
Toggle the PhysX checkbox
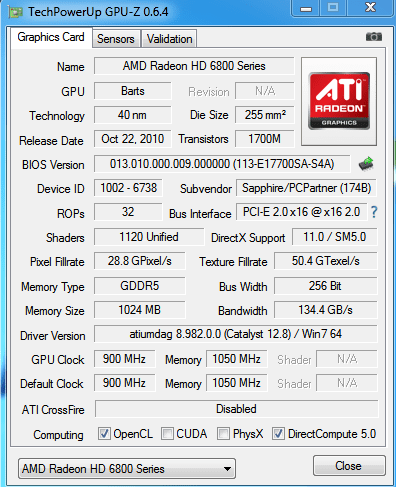[223, 434]
